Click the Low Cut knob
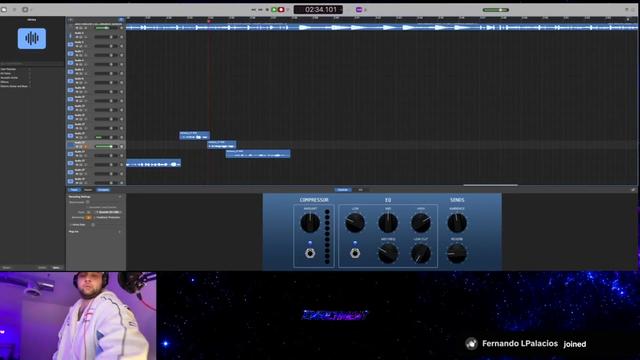 (x=420, y=253)
